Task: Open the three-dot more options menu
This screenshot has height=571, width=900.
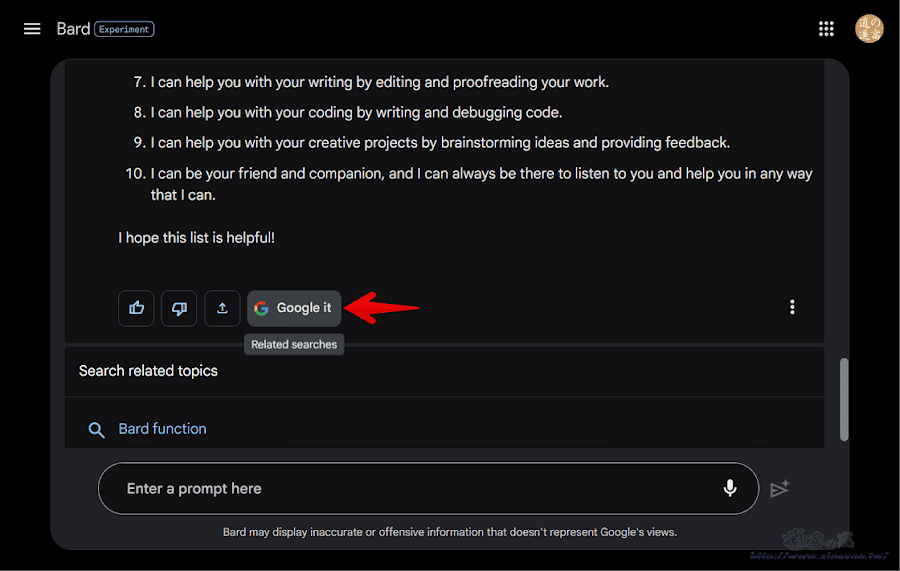Action: tap(792, 307)
